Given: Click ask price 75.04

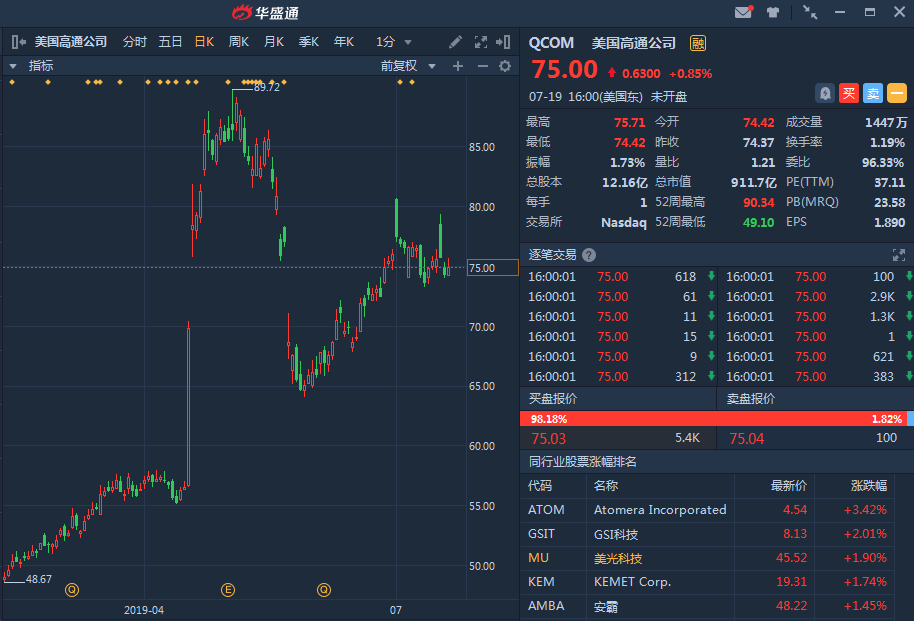Looking at the screenshot, I should click(747, 438).
